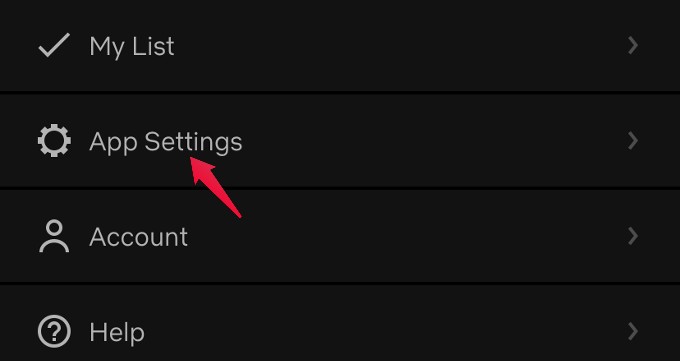
Task: Tap the checkmark icon beside My List
Action: 54,45
